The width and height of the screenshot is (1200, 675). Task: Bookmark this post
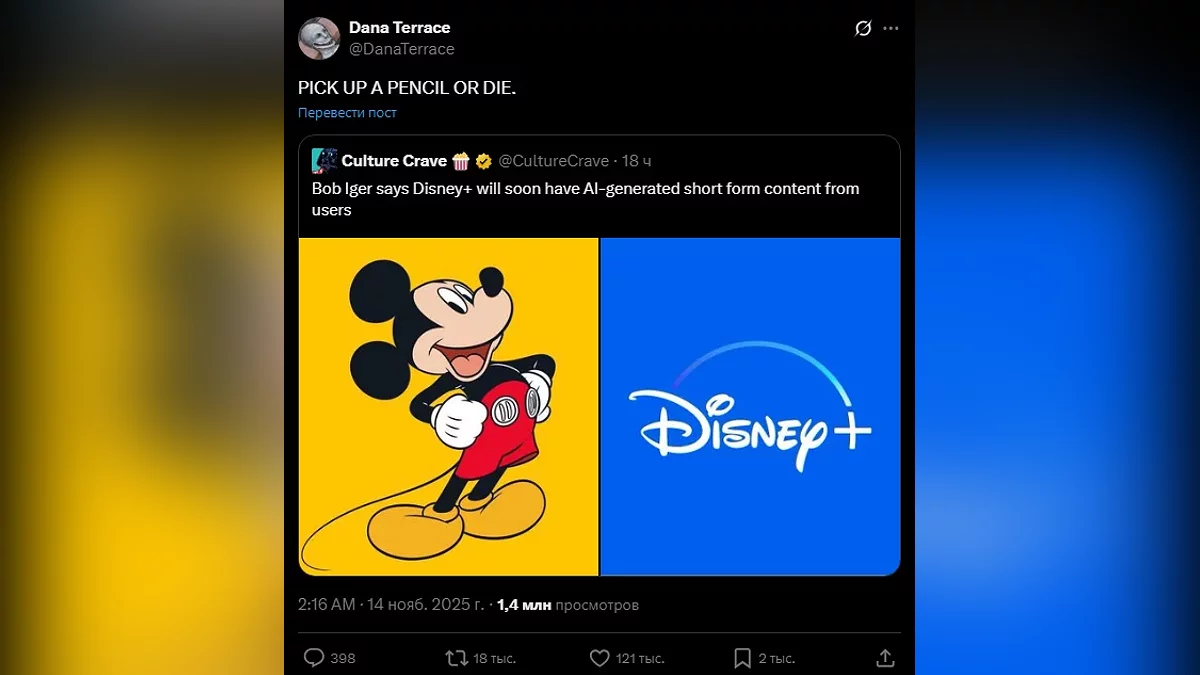click(742, 658)
